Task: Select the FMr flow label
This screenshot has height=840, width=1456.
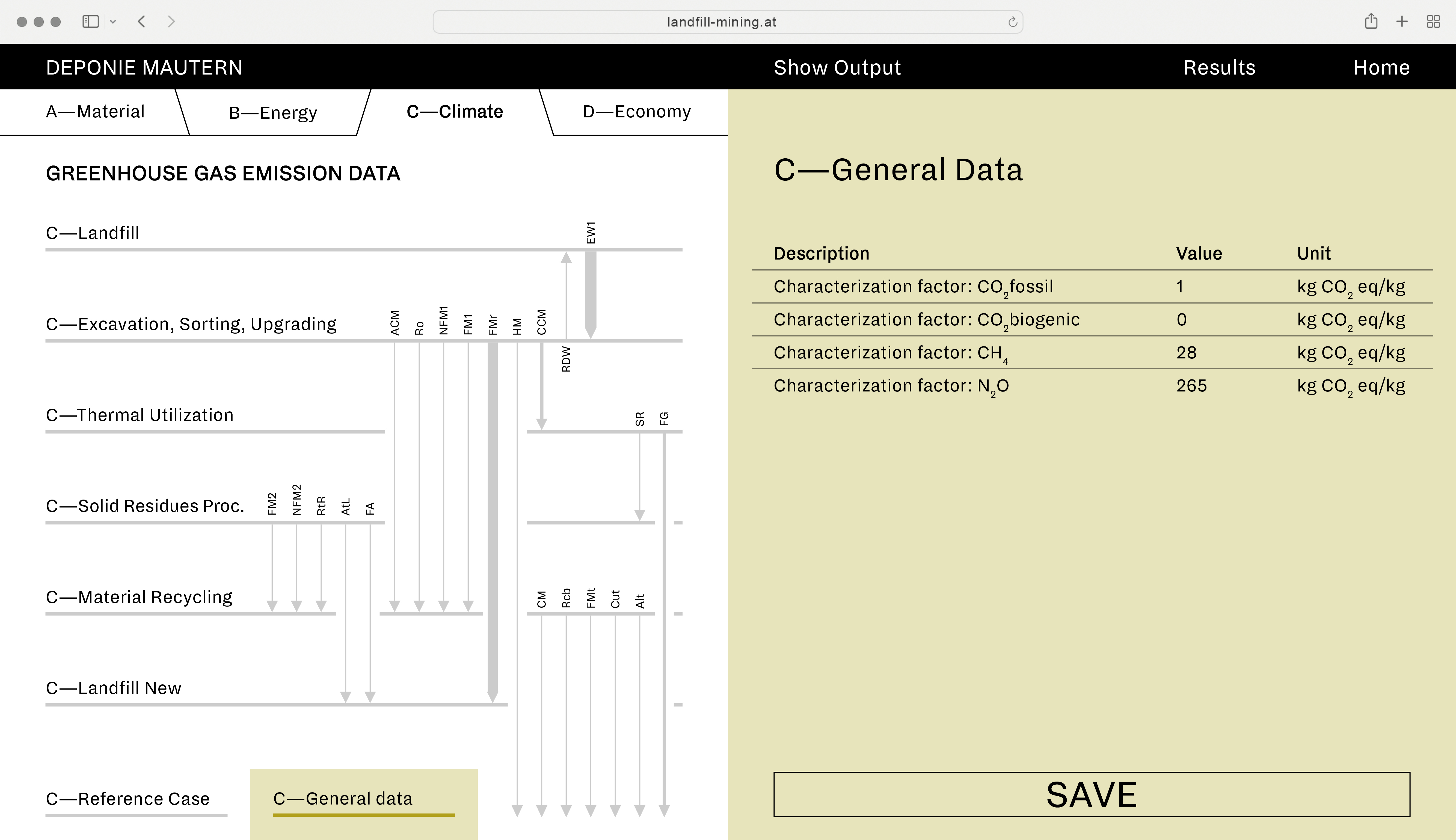Action: (x=492, y=324)
